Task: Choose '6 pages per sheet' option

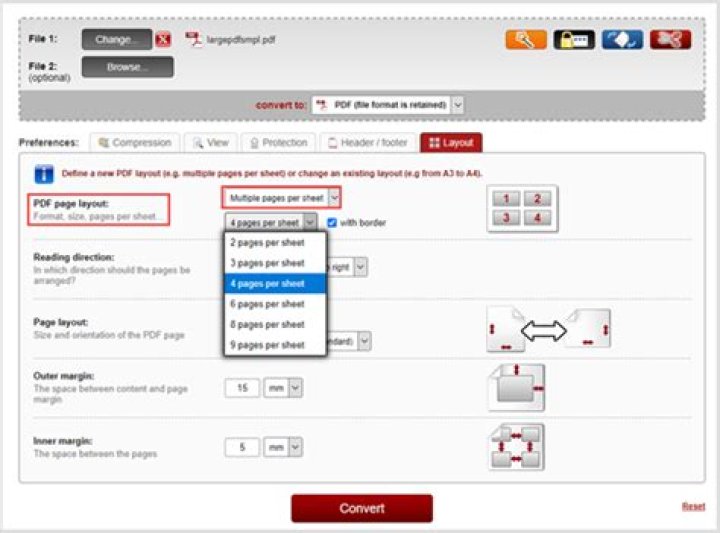Action: coord(276,304)
